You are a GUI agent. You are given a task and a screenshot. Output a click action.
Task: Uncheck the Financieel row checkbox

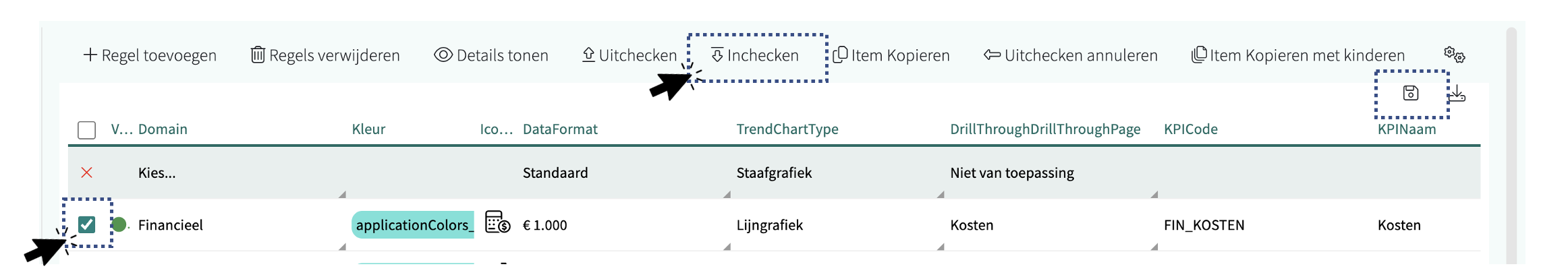(x=87, y=224)
